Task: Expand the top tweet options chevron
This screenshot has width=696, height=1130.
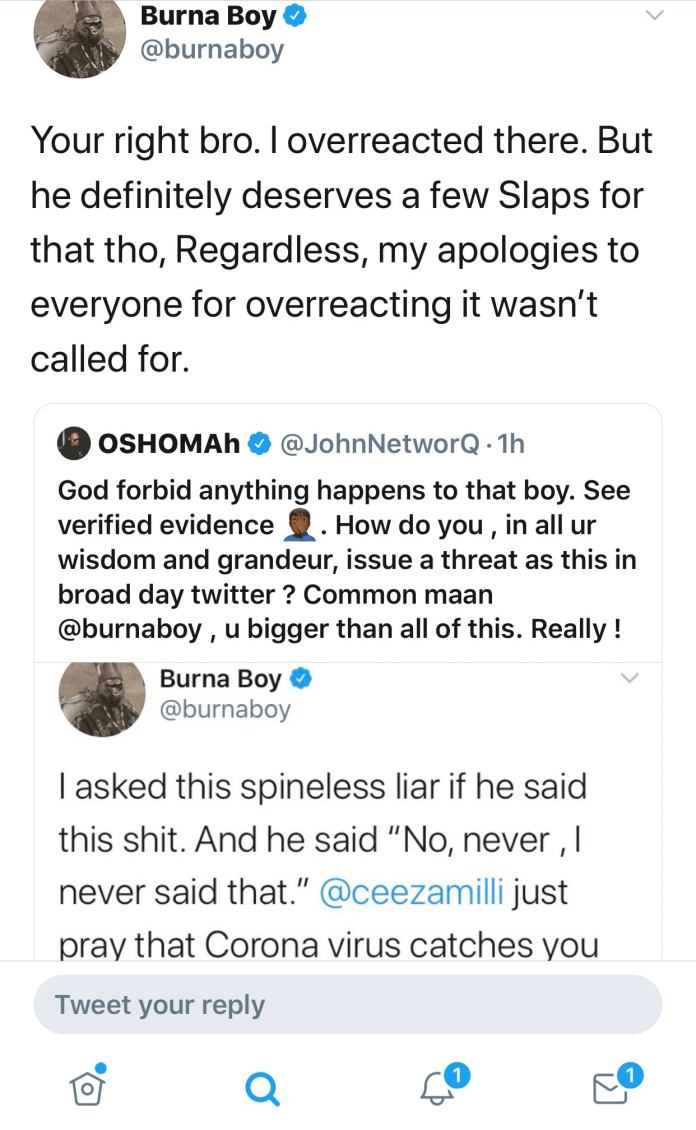Action: click(x=654, y=15)
